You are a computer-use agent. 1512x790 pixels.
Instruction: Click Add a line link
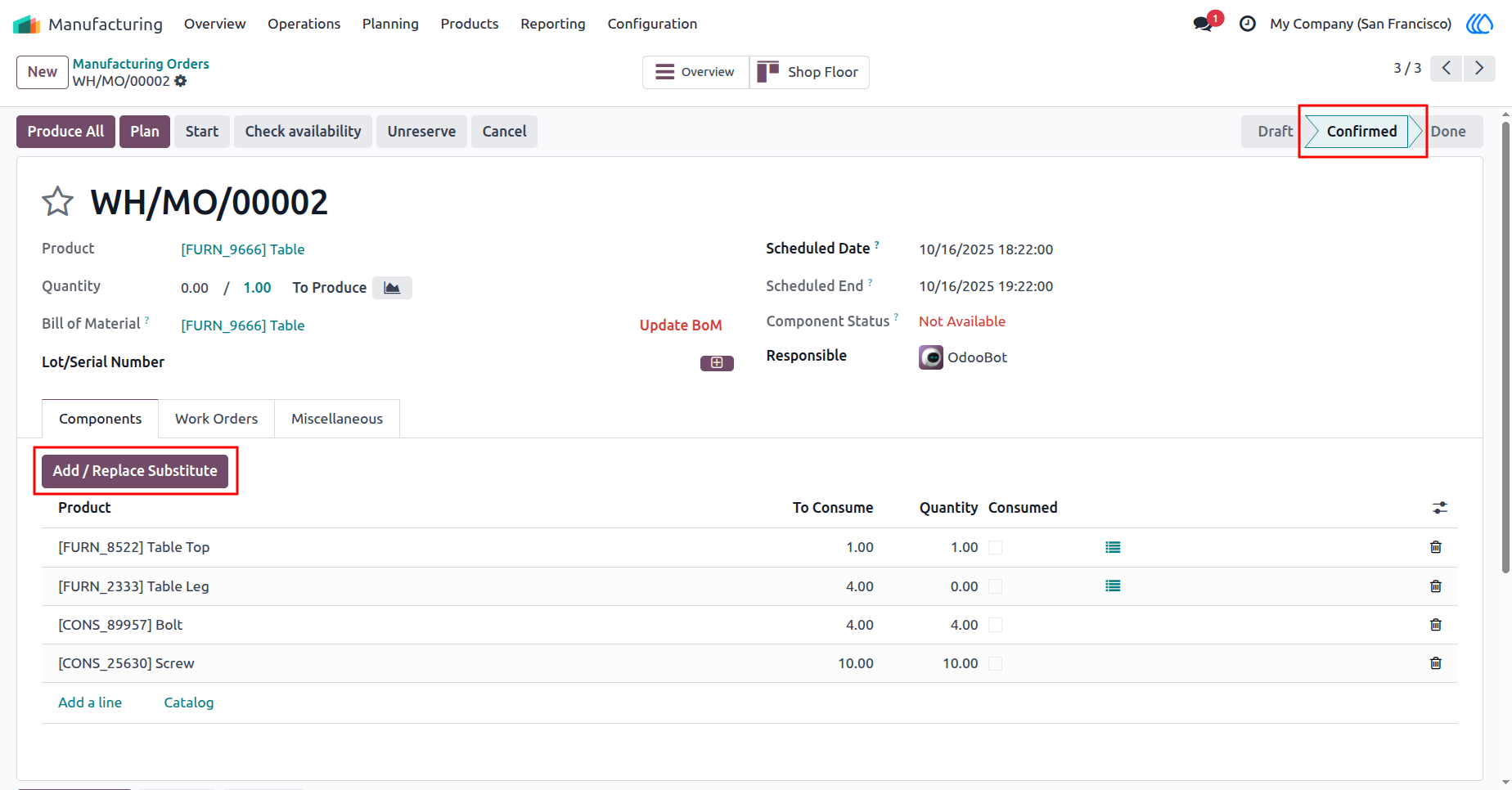tap(90, 702)
